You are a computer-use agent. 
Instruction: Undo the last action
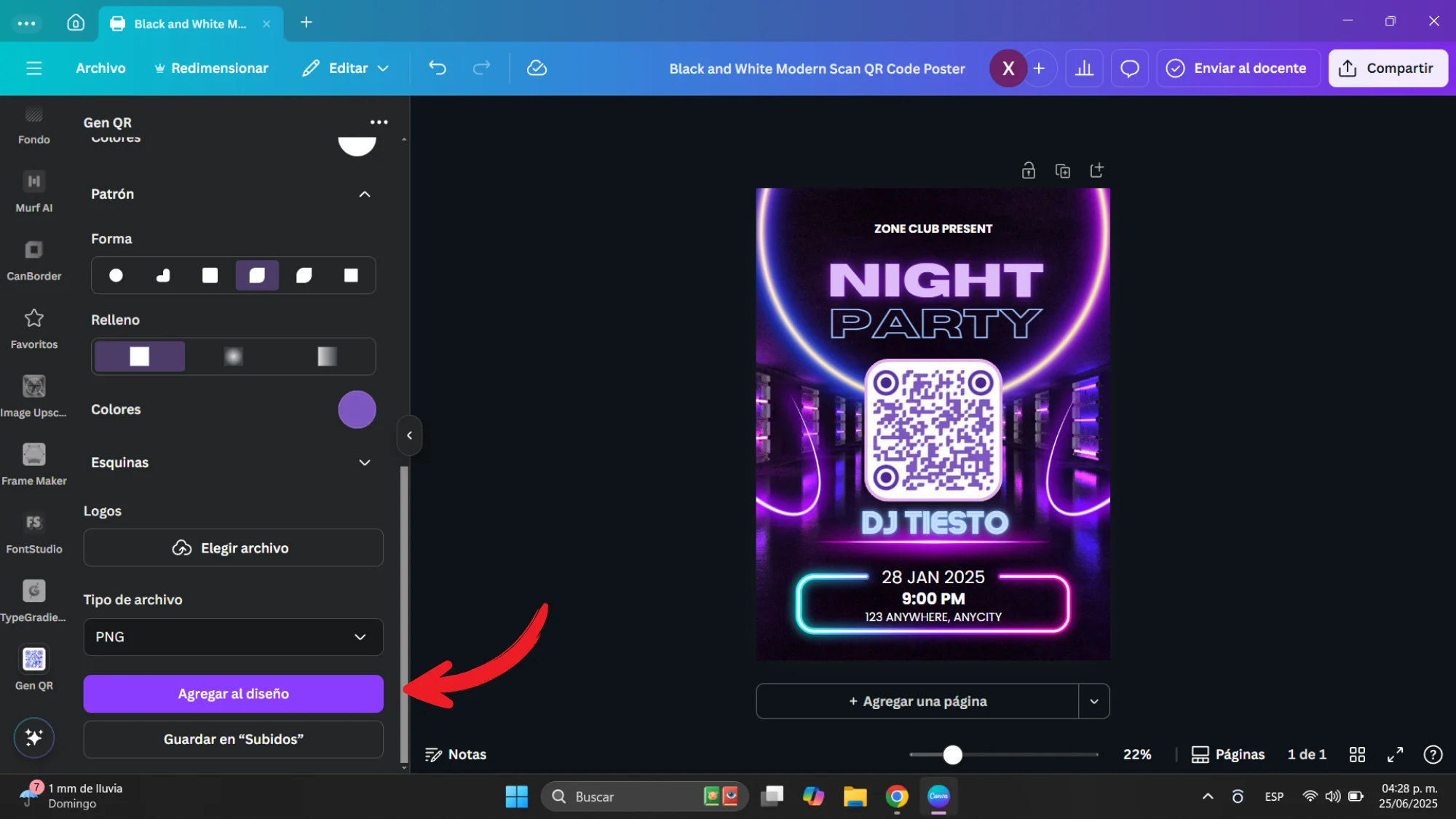437,68
